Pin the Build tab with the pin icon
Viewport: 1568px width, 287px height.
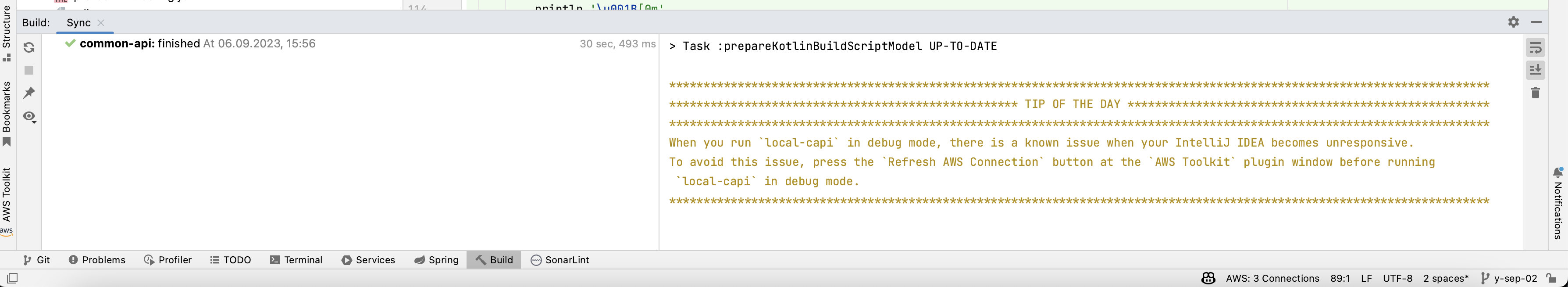[x=29, y=93]
